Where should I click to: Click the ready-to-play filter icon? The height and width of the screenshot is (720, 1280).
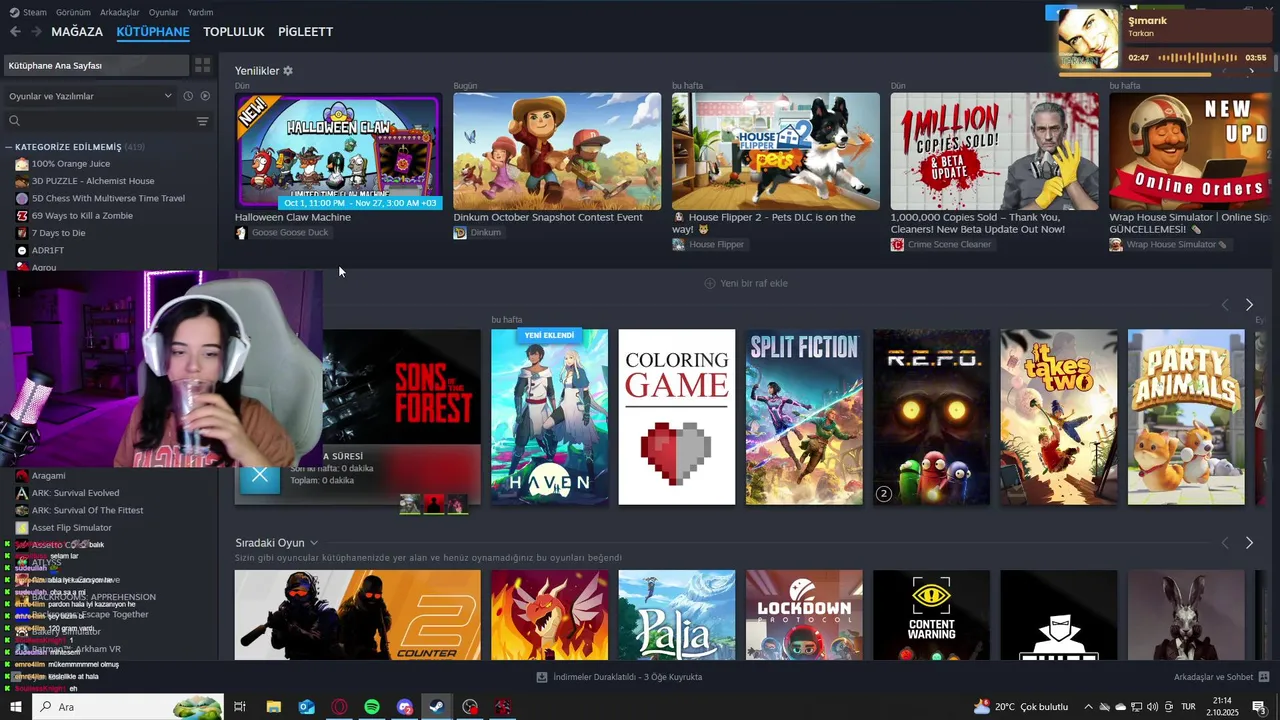(x=205, y=96)
